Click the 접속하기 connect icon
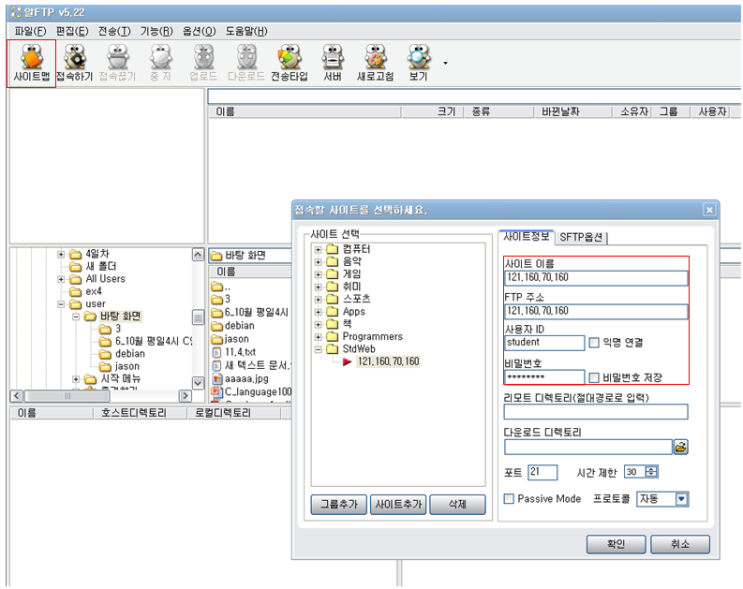This screenshot has width=743, height=589. (x=74, y=63)
